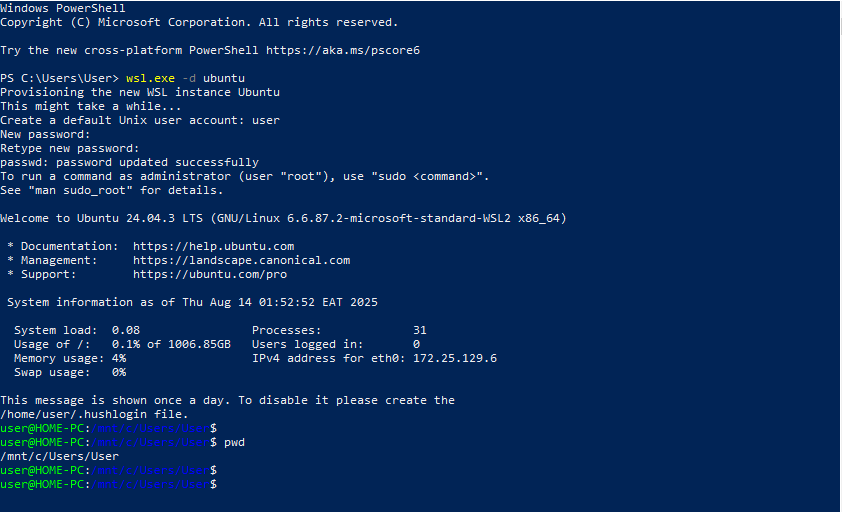The image size is (842, 512).
Task: Click the "New password:" line
Action: pyautogui.click(x=45, y=134)
